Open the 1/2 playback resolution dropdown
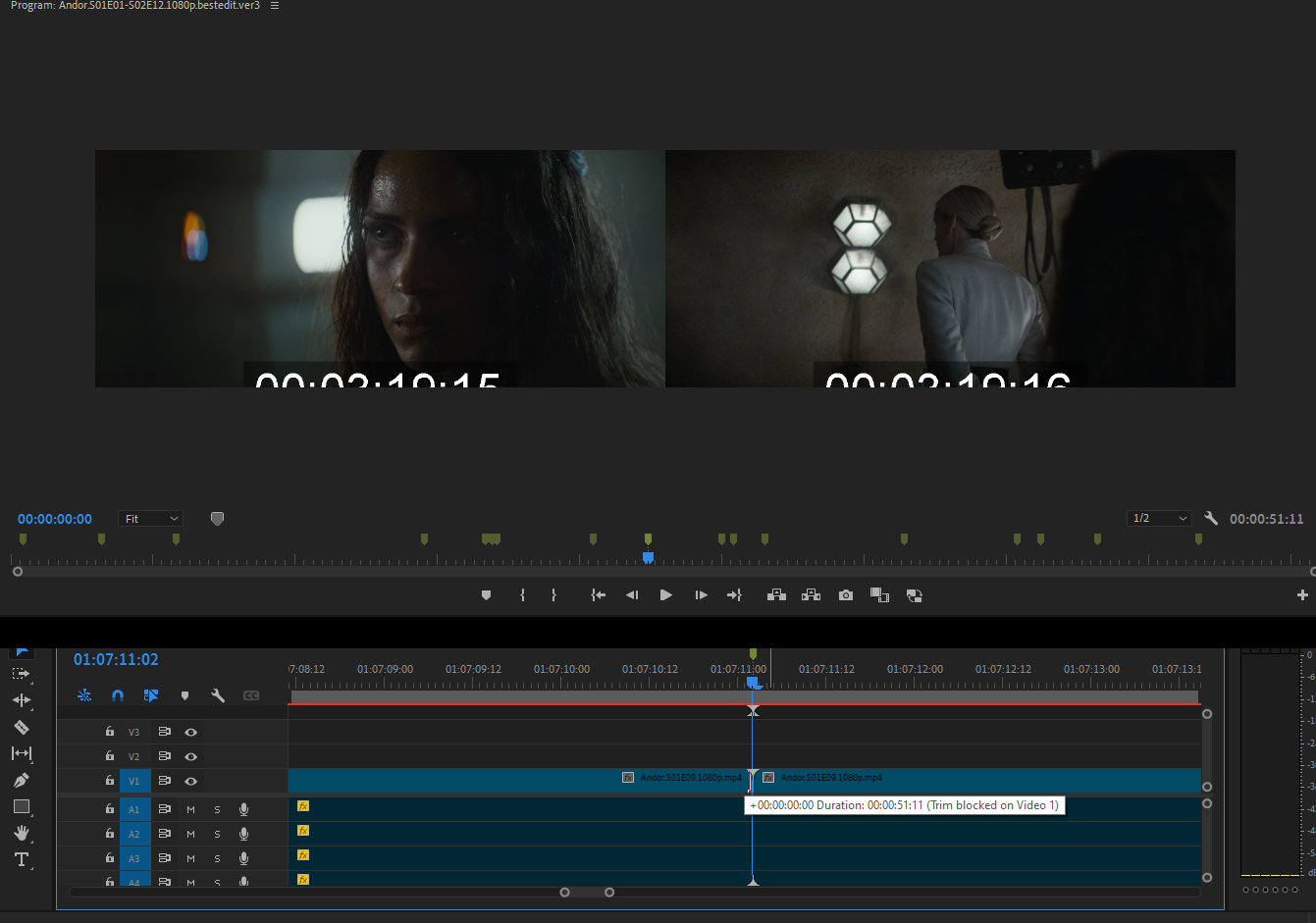 pyautogui.click(x=1159, y=518)
